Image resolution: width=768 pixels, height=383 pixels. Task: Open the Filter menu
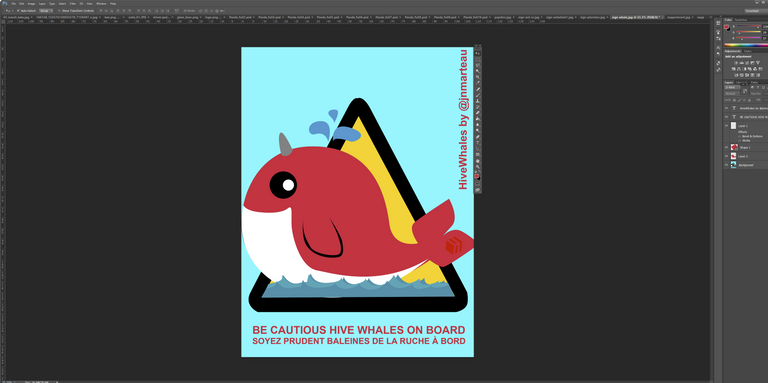(72, 3)
